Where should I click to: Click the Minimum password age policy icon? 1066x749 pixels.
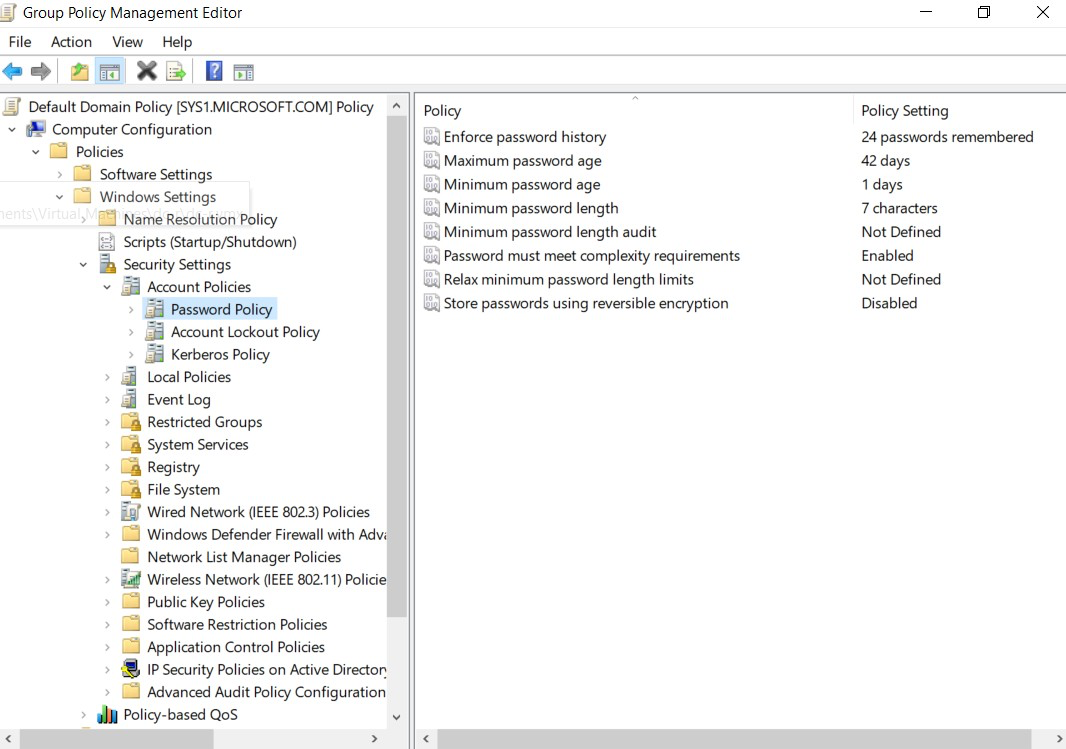pos(432,184)
